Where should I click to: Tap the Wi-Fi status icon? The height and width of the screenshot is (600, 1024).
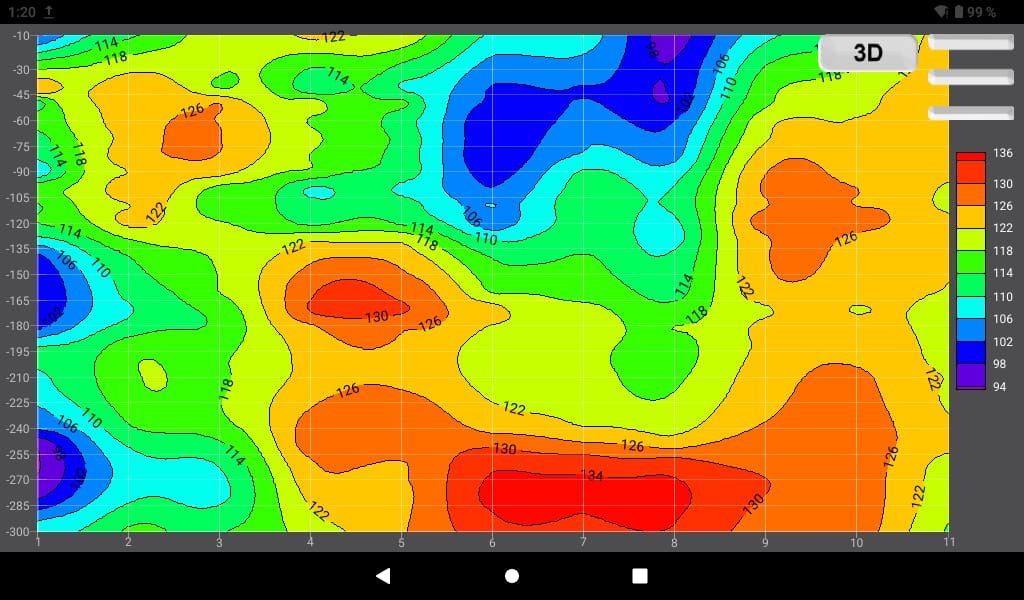coord(941,12)
